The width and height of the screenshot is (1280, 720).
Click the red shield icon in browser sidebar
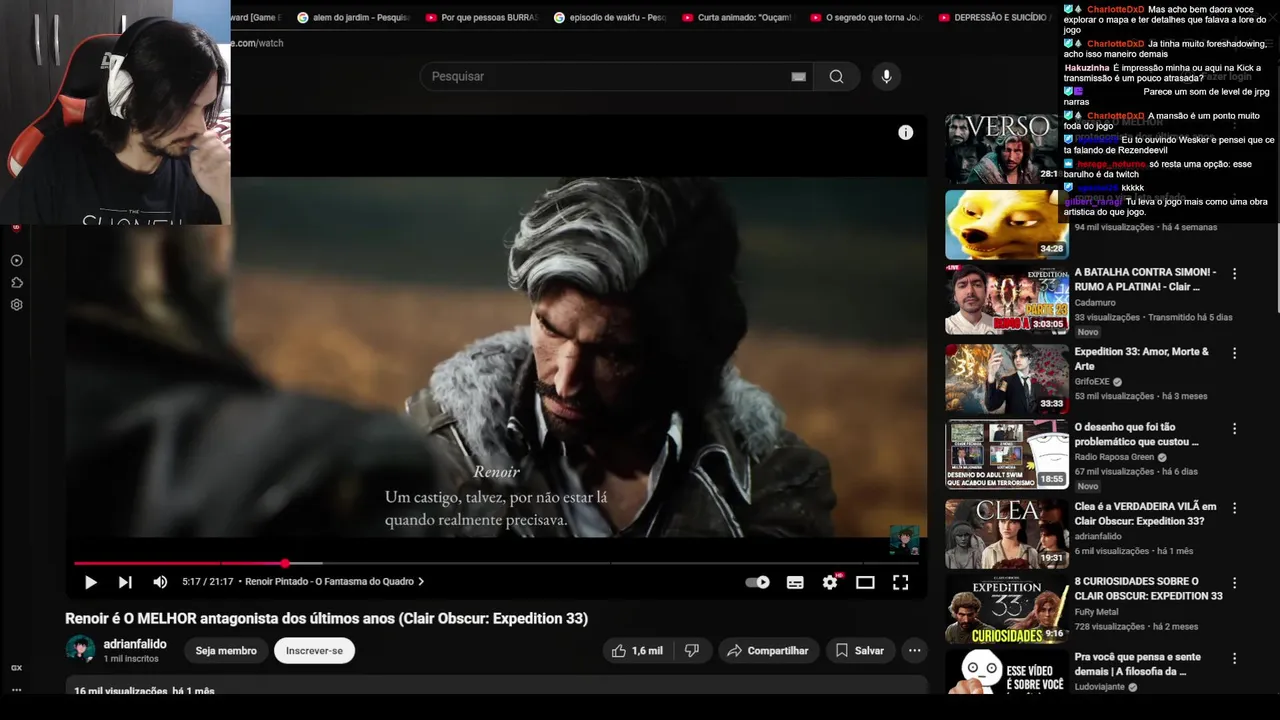[16, 228]
